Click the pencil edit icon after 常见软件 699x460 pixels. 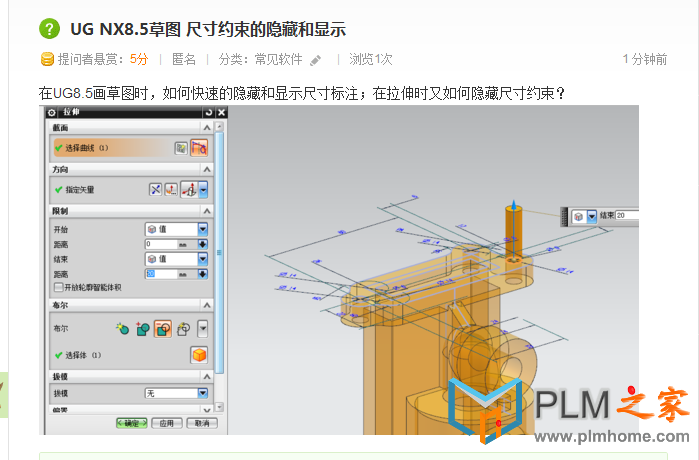click(316, 60)
